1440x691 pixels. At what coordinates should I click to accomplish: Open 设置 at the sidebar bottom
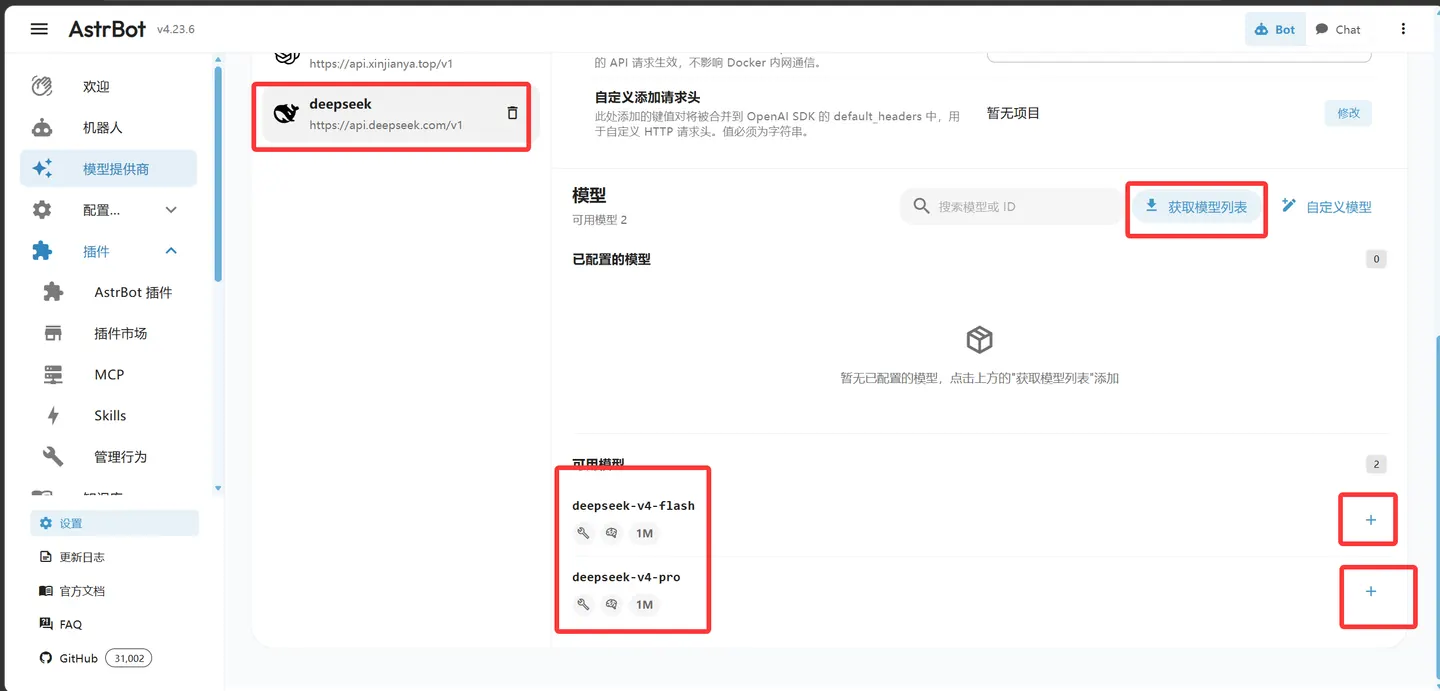coord(114,523)
